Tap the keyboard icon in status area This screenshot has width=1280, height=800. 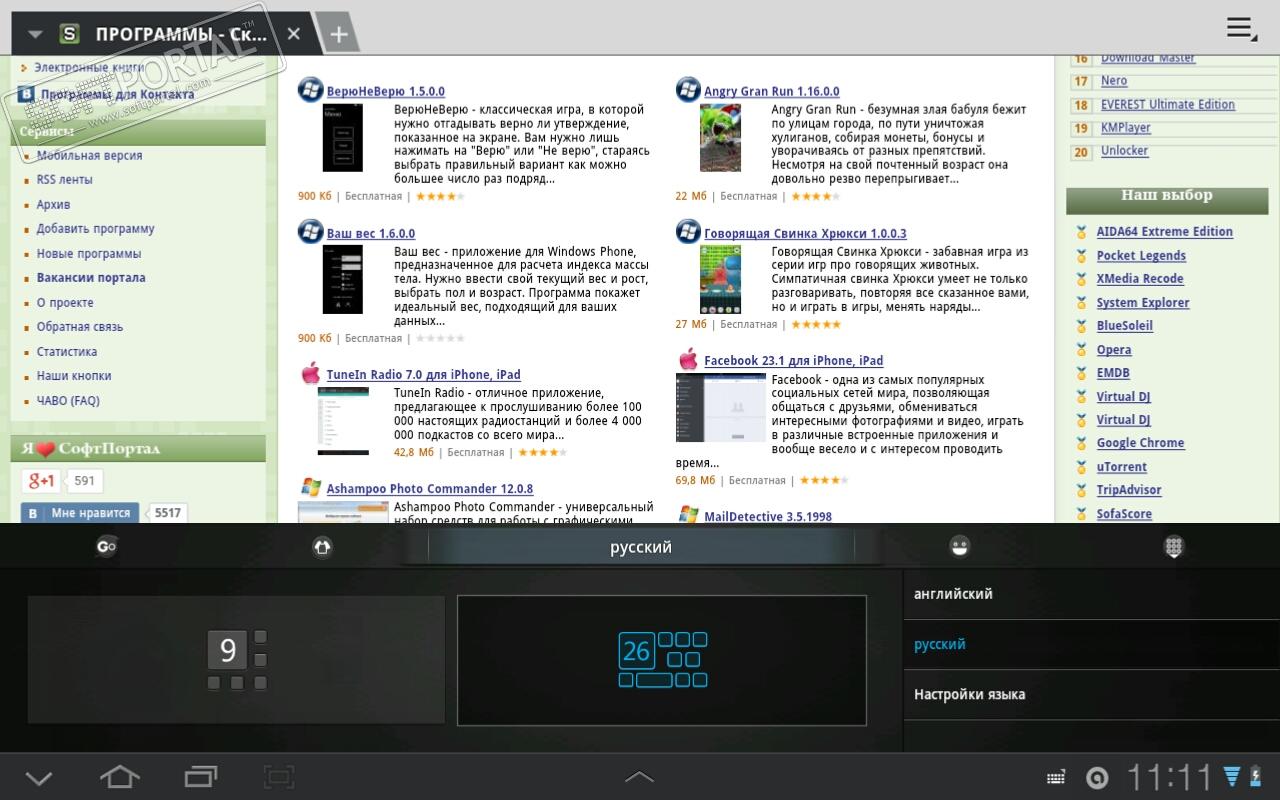click(1056, 778)
